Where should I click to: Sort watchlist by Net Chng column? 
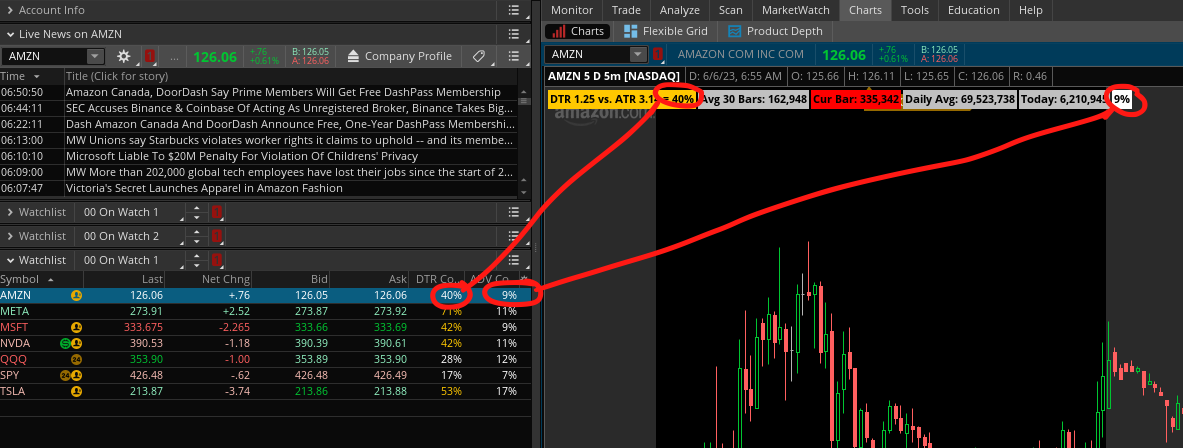(x=208, y=279)
